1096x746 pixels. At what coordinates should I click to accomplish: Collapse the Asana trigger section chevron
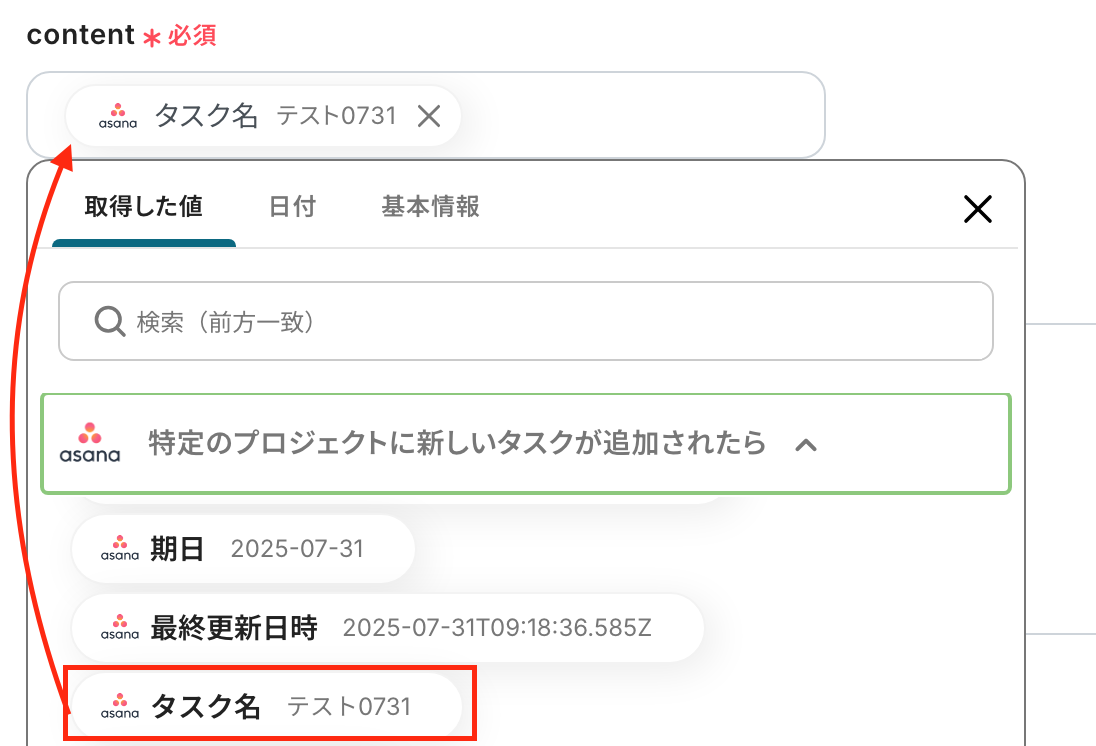pyautogui.click(x=806, y=444)
